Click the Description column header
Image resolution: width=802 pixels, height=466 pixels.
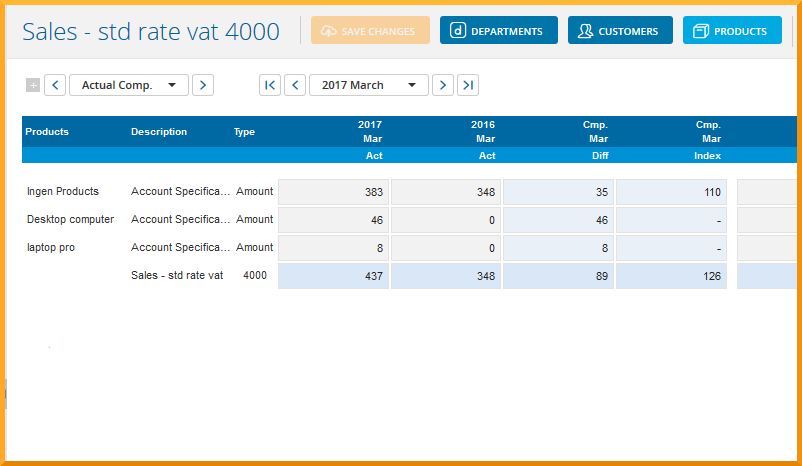[x=159, y=132]
